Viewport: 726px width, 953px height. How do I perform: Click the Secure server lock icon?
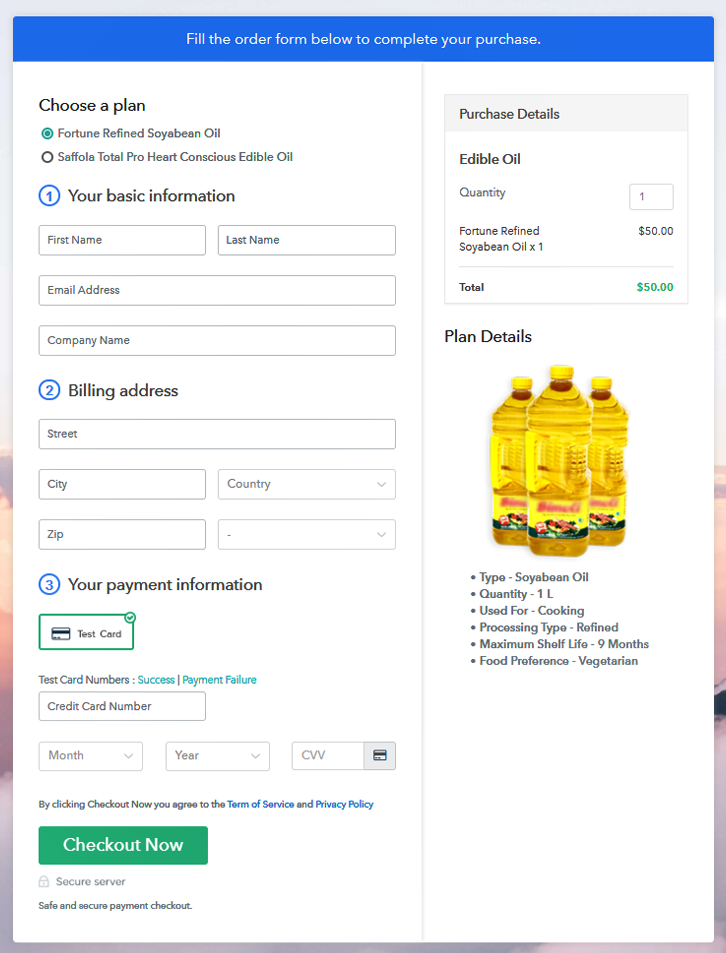pos(44,882)
